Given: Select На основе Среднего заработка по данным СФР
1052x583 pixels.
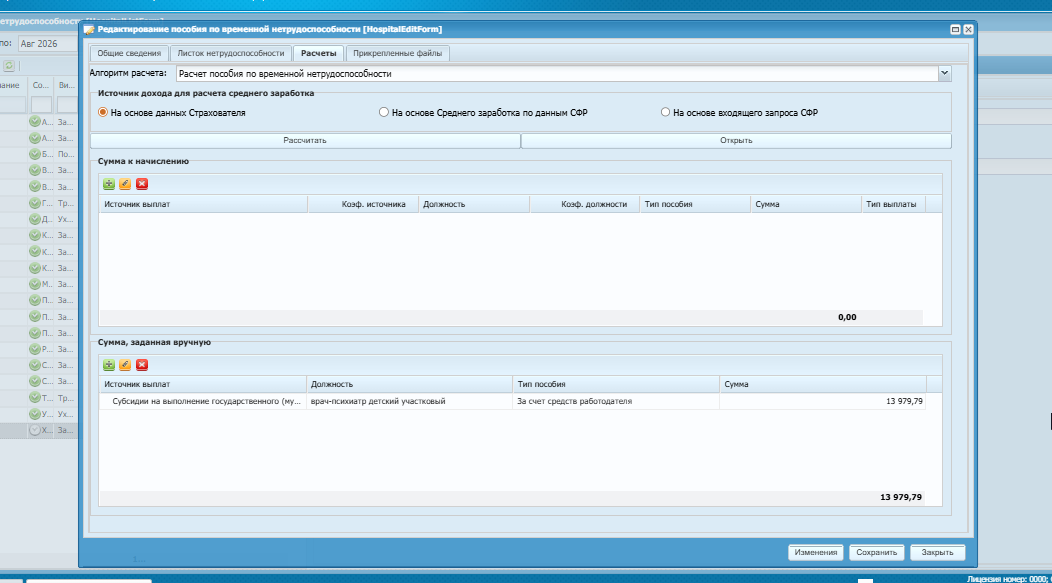Looking at the screenshot, I should pyautogui.click(x=384, y=112).
